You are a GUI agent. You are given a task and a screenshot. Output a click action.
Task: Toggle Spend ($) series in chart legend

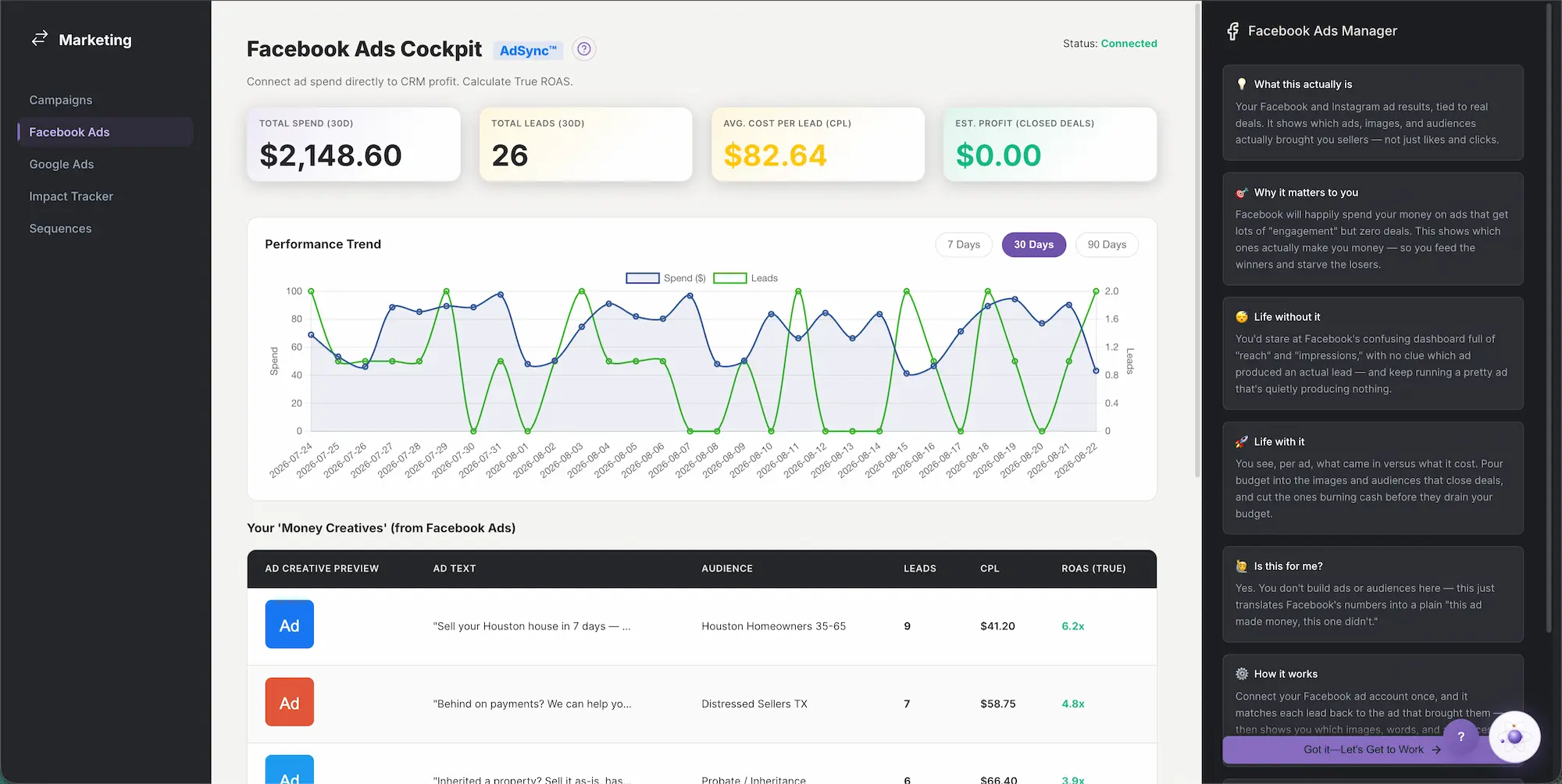coord(665,278)
